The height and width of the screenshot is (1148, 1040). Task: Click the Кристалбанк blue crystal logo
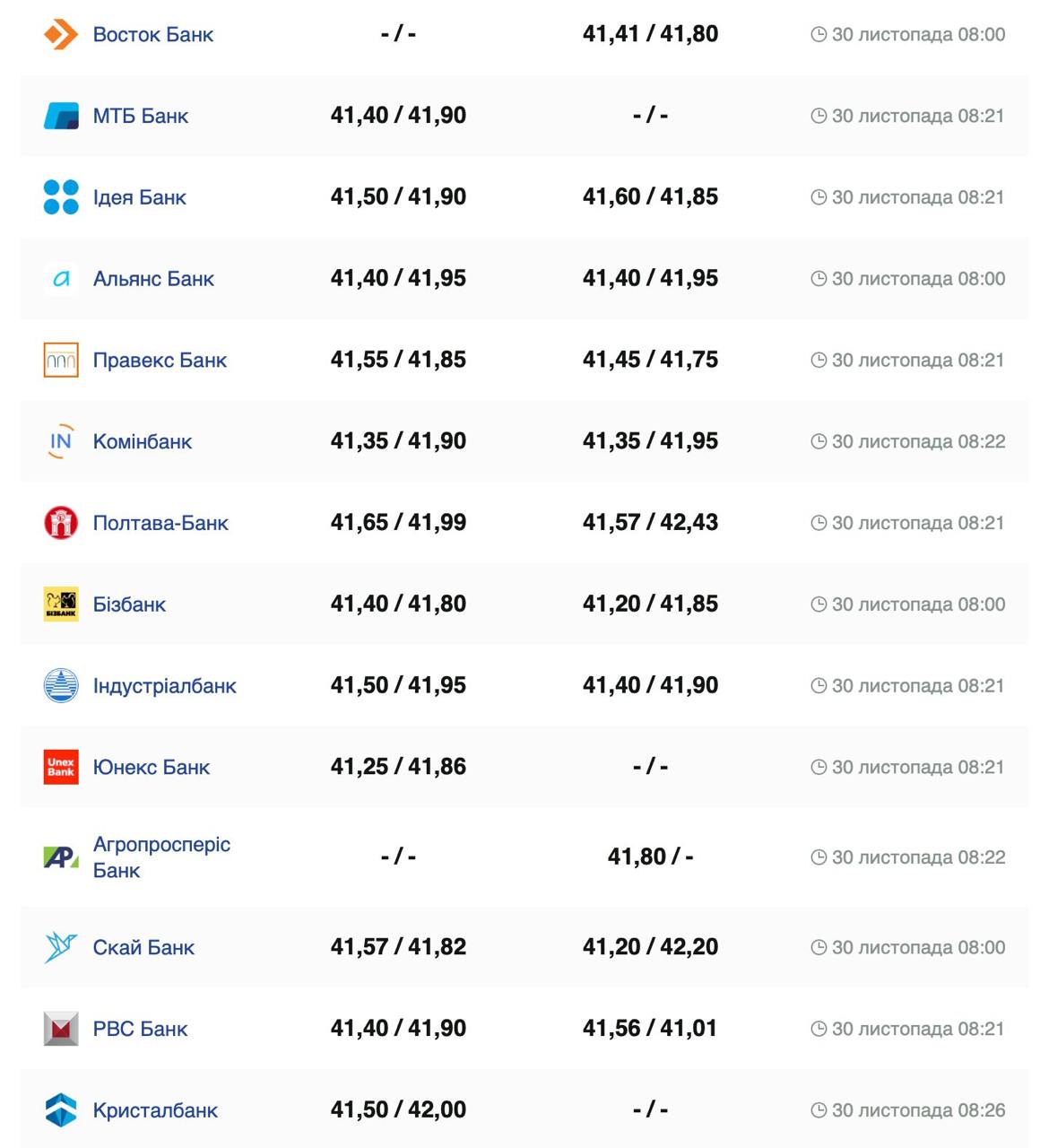tap(60, 1110)
